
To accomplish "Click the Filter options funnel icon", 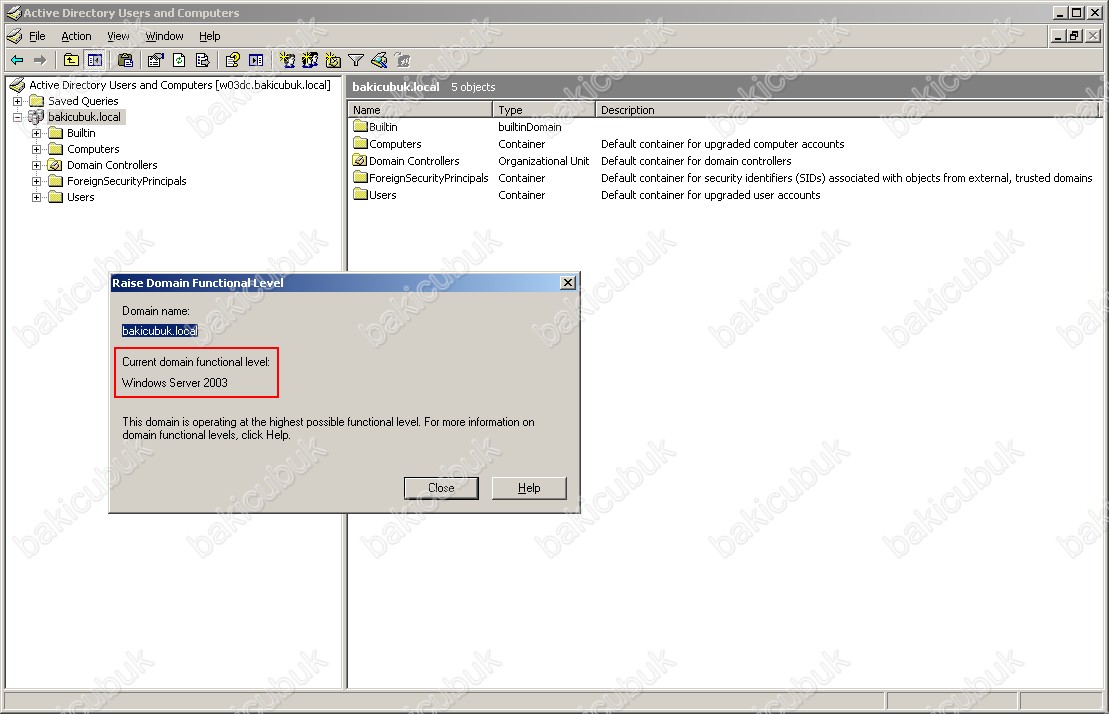I will (356, 61).
